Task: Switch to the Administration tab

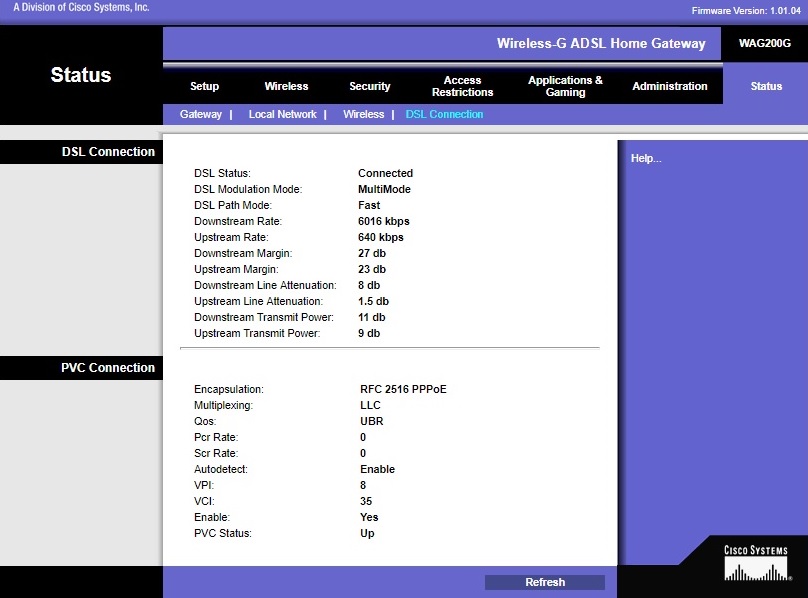Action: (x=669, y=86)
